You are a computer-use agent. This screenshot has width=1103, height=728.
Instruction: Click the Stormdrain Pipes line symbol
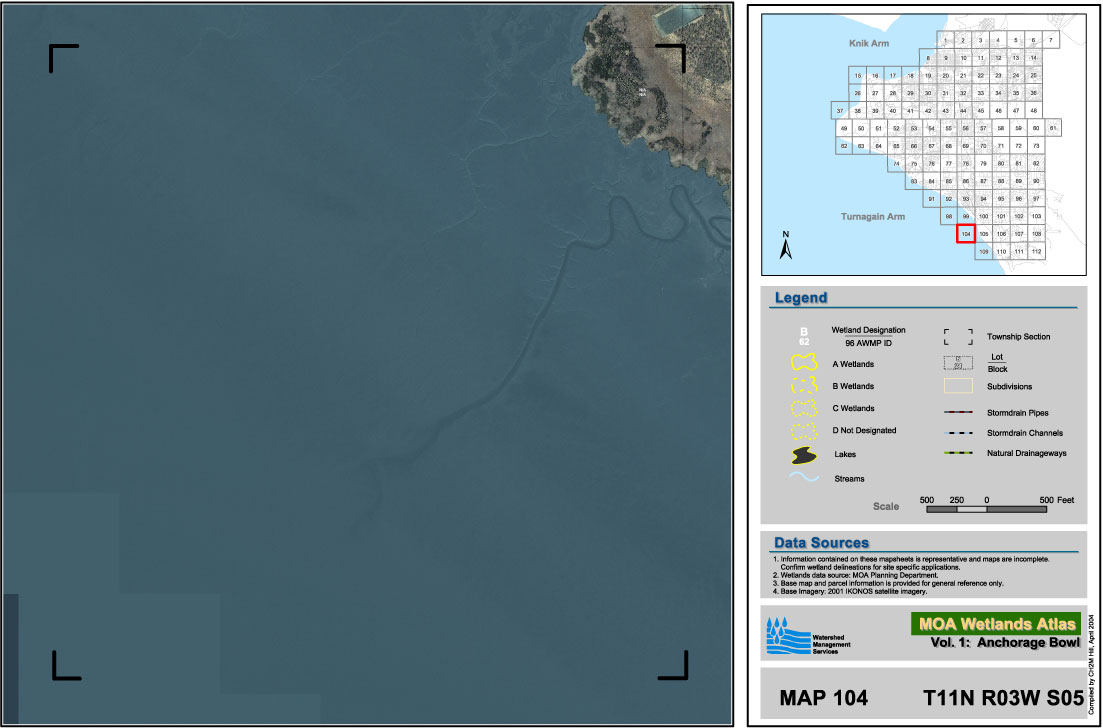pyautogui.click(x=958, y=412)
